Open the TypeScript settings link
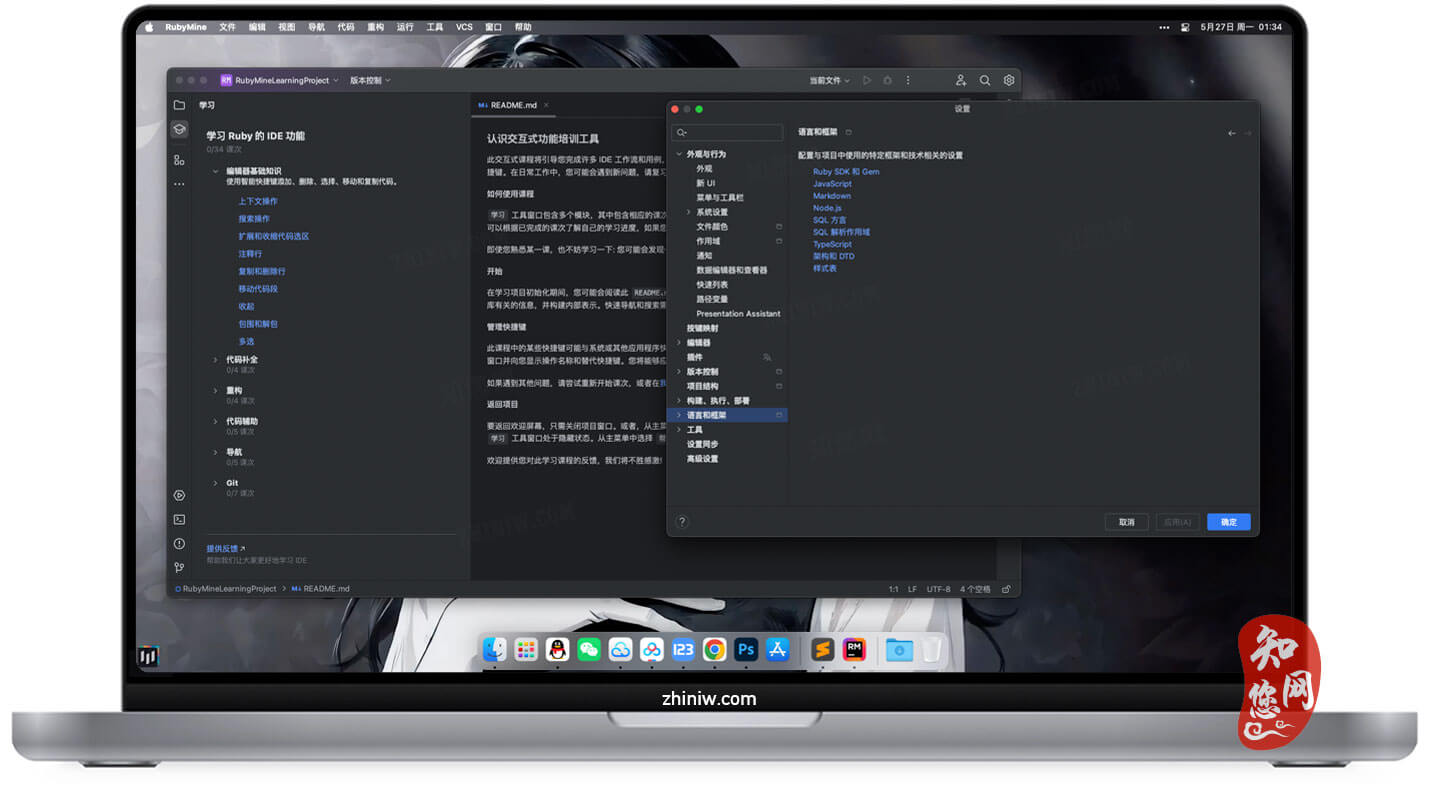This screenshot has height=797, width=1429. (832, 244)
